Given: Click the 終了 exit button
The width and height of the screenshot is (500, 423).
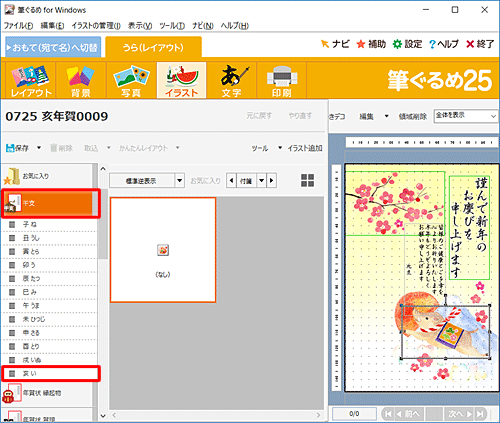Looking at the screenshot, I should tap(480, 44).
